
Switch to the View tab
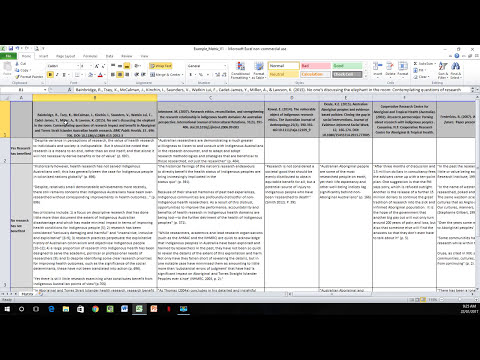coord(144,56)
